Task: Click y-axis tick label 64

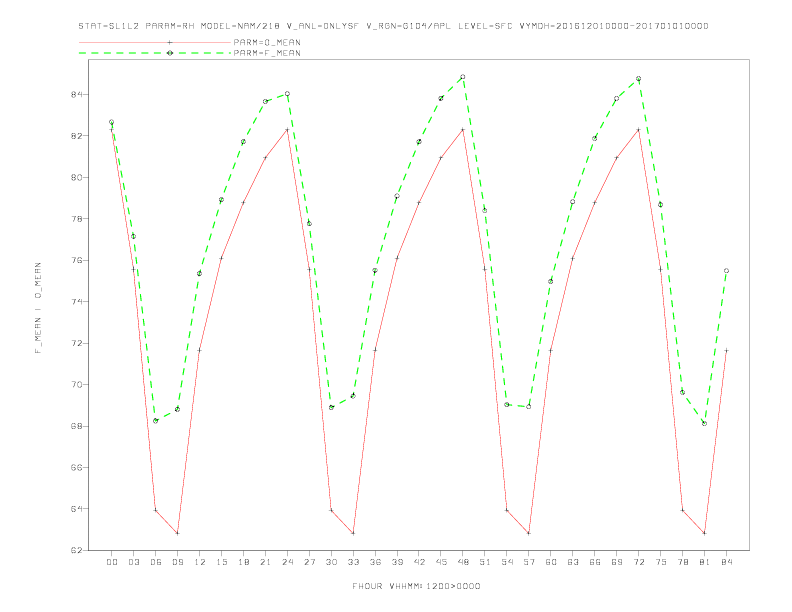Action: pos(76,509)
